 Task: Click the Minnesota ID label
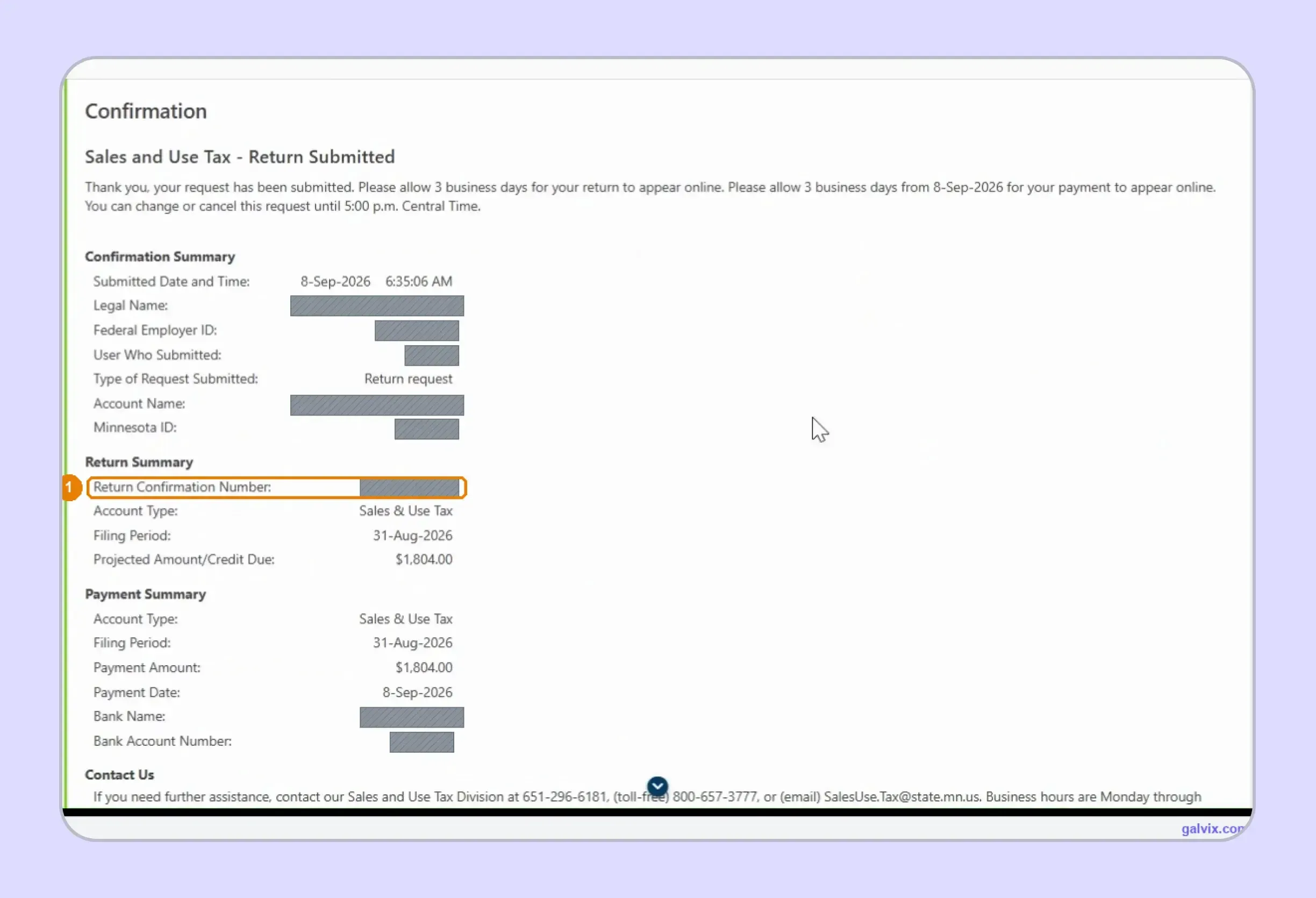135,427
